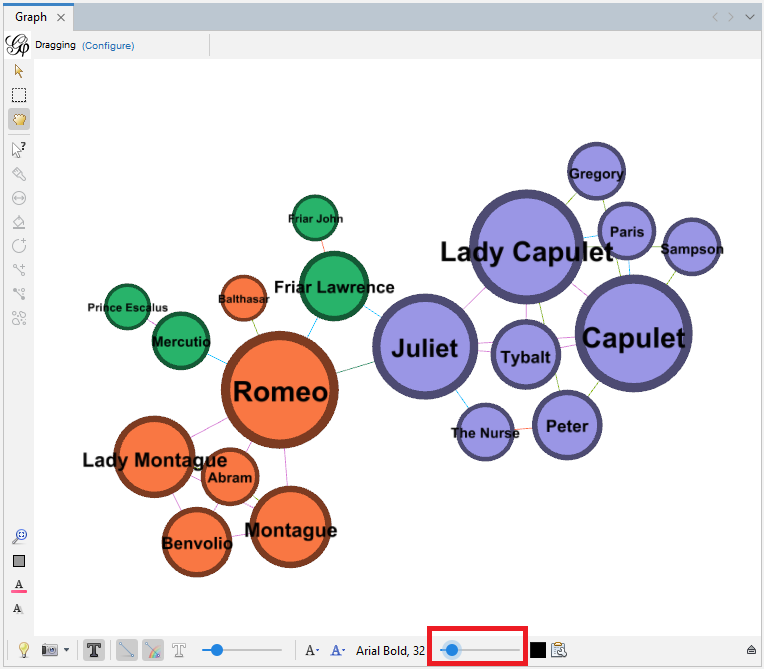Click the Tybalt node
The height and width of the screenshot is (669, 764).
pyautogui.click(x=526, y=354)
